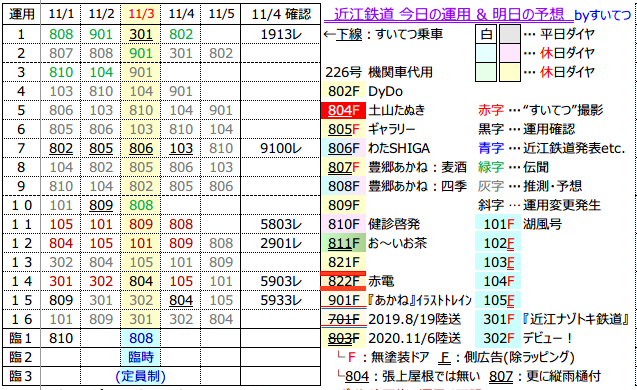Select blue 808 in the 臨1 row
Viewport: 637px width, 390px height.
coord(141,338)
